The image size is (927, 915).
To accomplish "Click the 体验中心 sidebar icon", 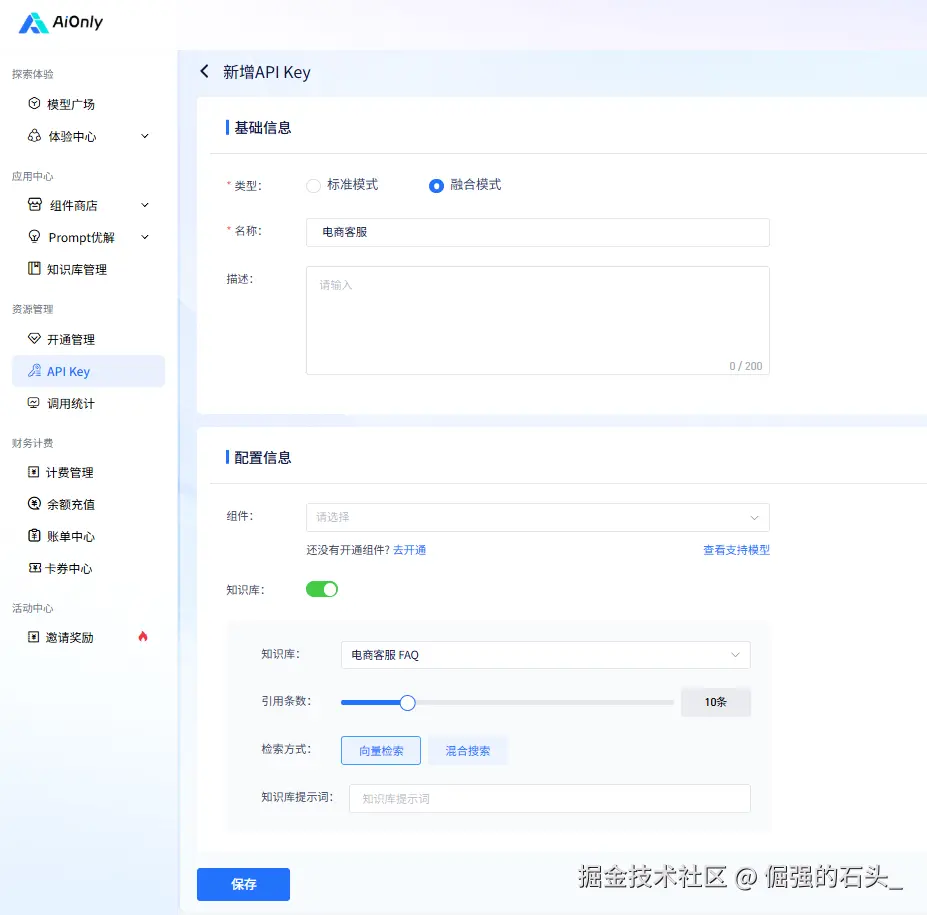I will (34, 136).
